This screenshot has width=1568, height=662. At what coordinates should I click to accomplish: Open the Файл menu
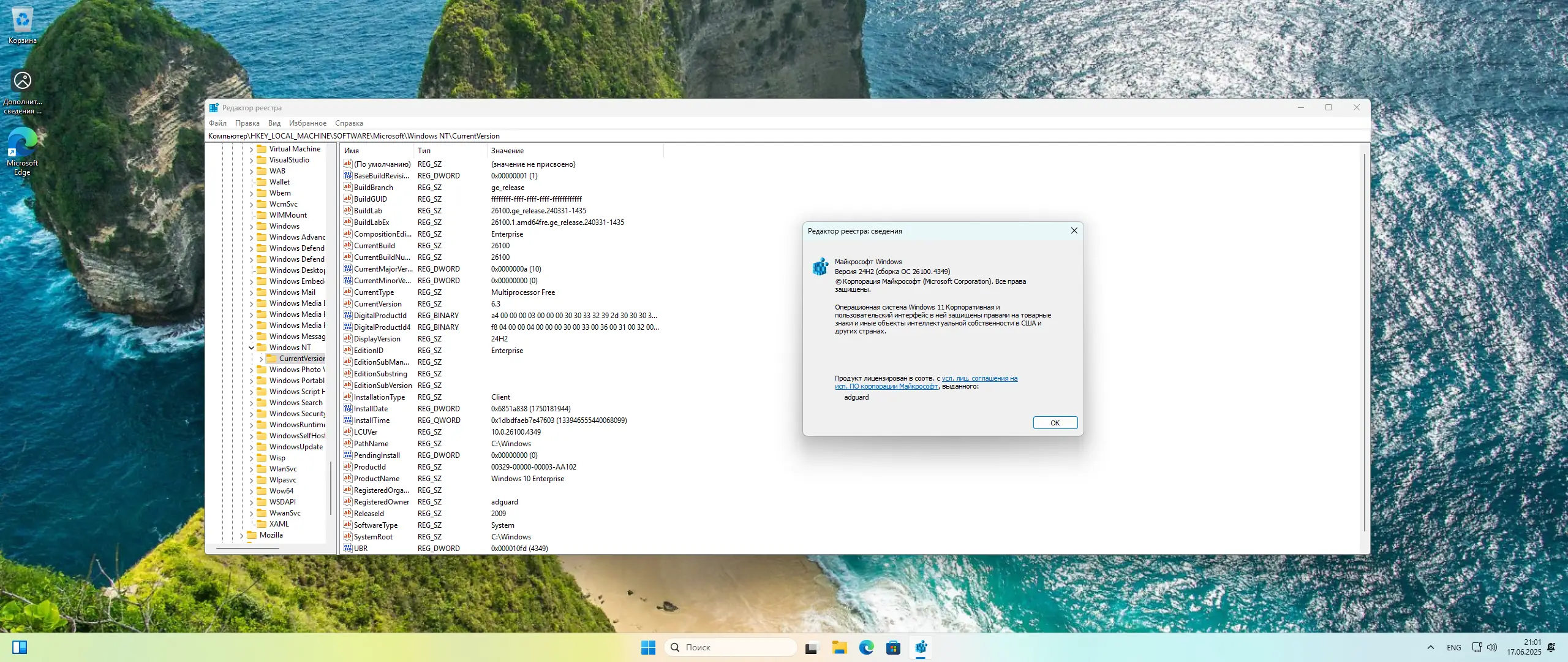[217, 123]
